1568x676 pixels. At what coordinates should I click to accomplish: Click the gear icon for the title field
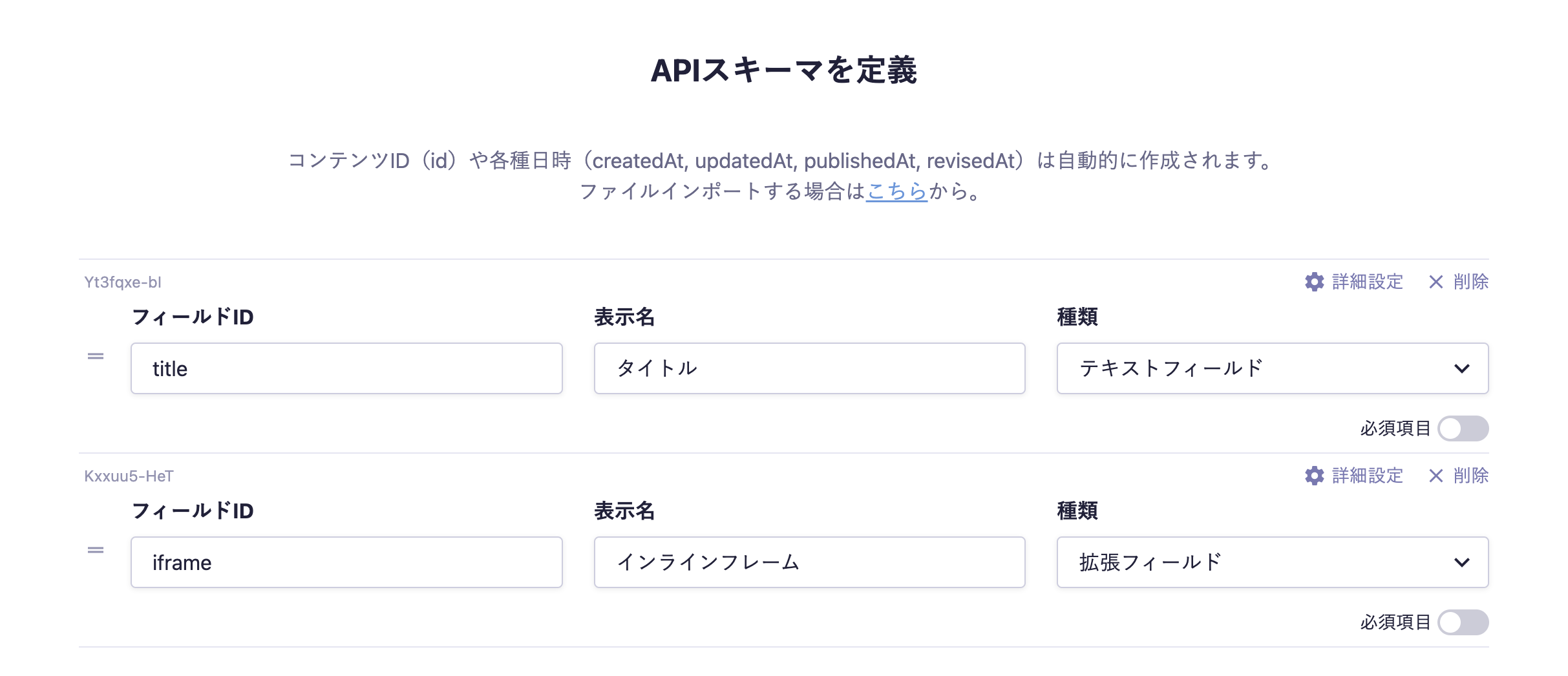click(x=1314, y=282)
